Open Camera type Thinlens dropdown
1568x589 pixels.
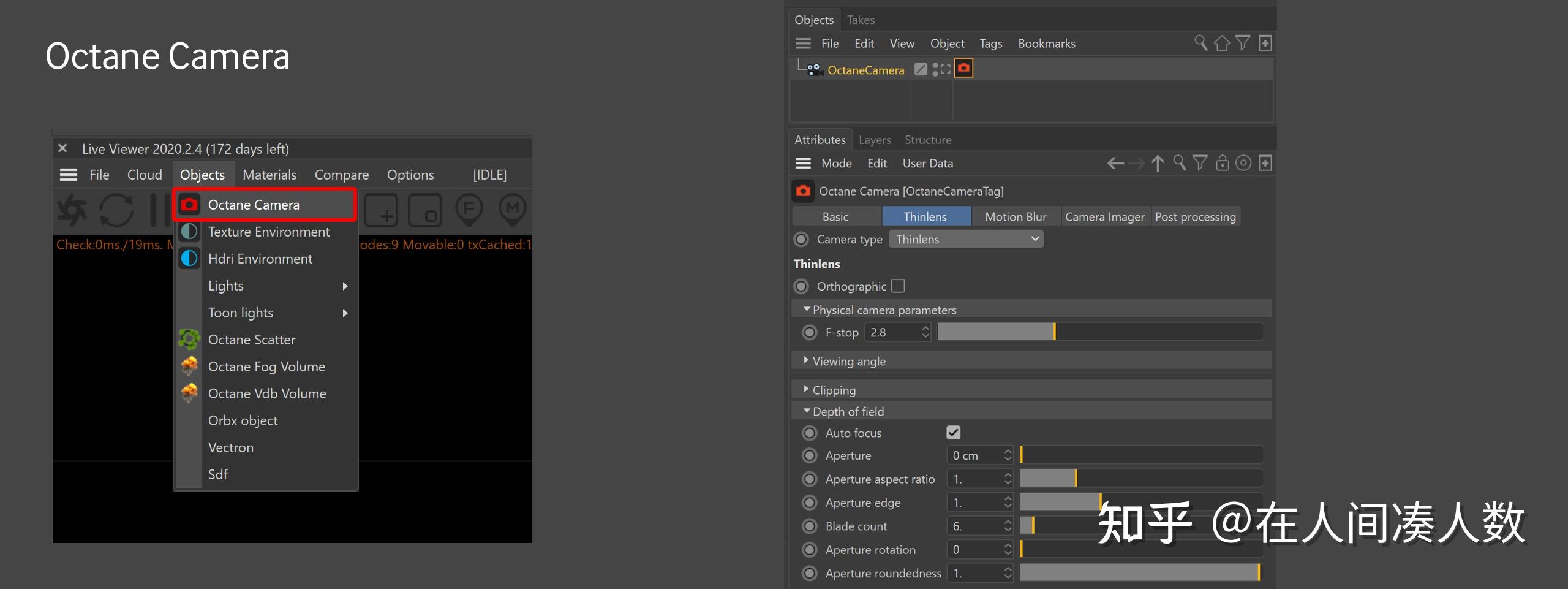[x=966, y=239]
